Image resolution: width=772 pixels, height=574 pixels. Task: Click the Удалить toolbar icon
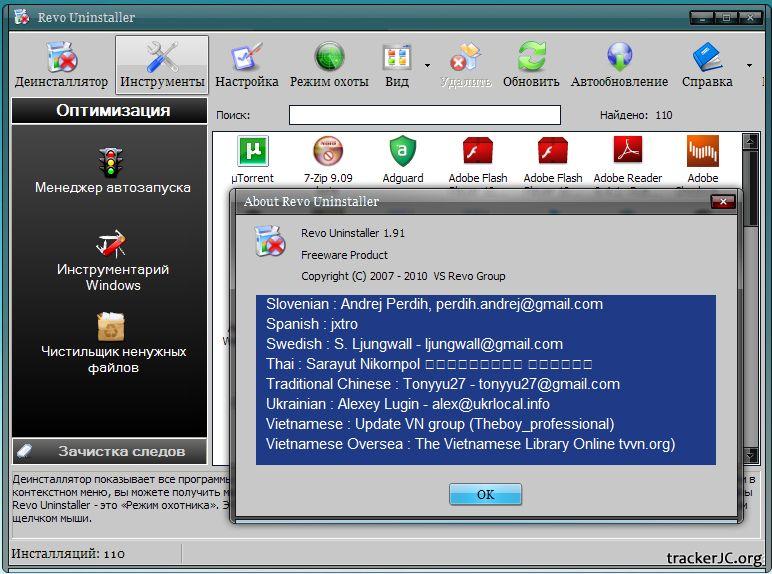465,58
